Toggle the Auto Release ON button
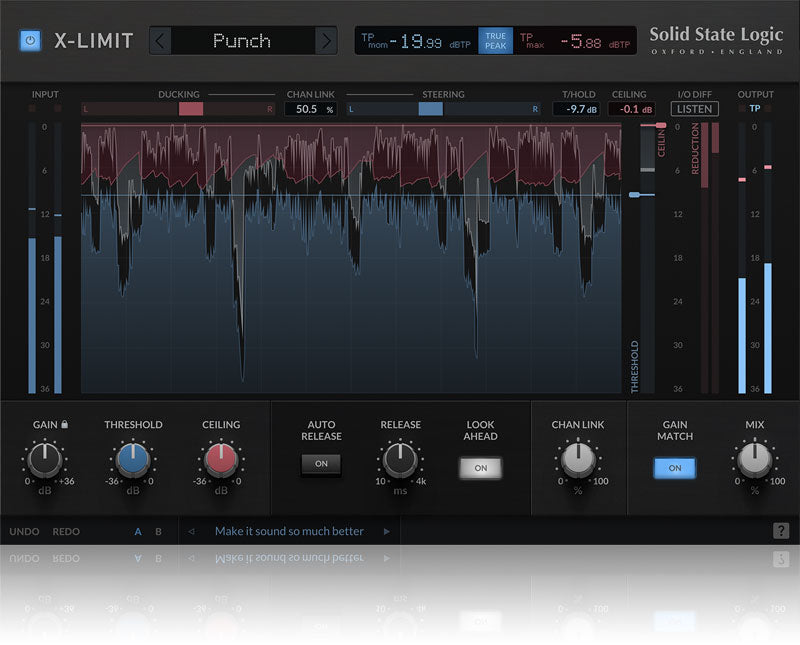The height and width of the screenshot is (645, 800). [x=321, y=464]
